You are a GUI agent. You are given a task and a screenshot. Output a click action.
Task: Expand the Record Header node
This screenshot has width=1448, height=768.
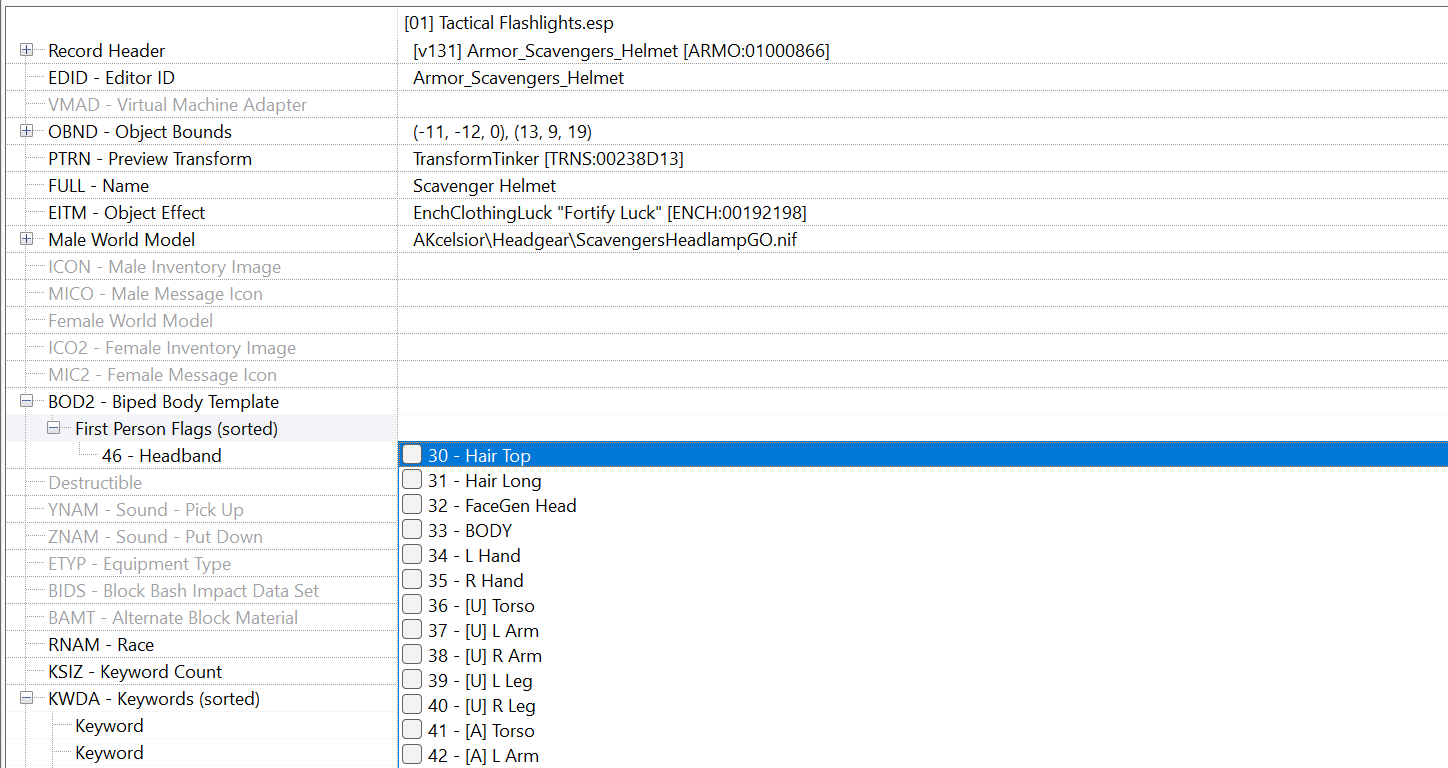click(x=26, y=50)
